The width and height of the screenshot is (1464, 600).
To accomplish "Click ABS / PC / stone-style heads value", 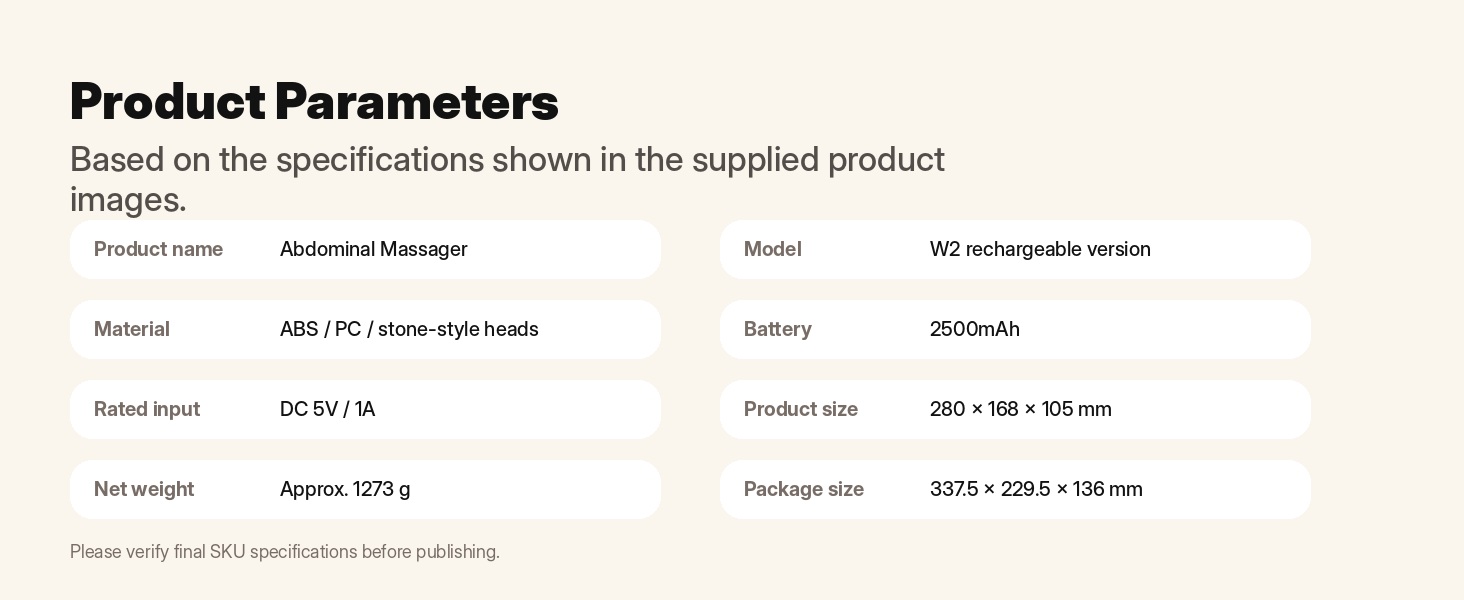I will (x=409, y=329).
